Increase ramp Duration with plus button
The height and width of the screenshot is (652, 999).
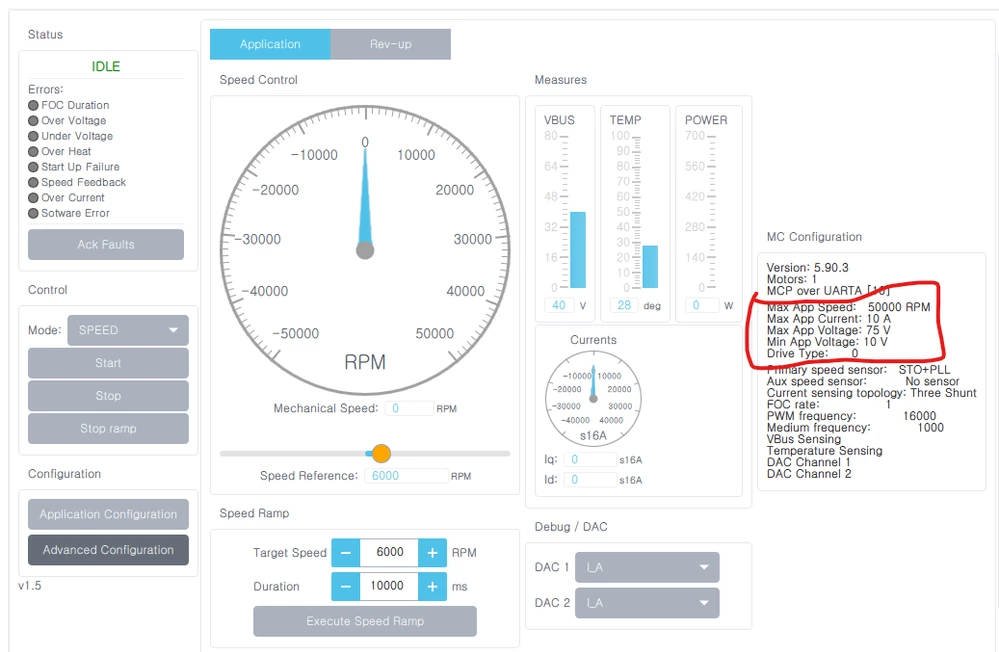(x=432, y=586)
